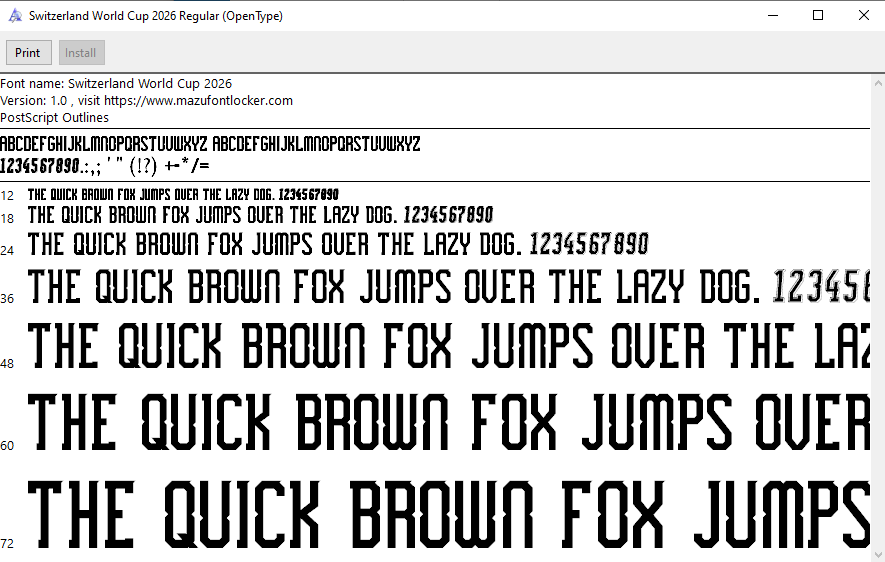Viewport: 885px width, 562px height.
Task: Click the "PostScript Outlines" text
Action: pyautogui.click(x=54, y=118)
